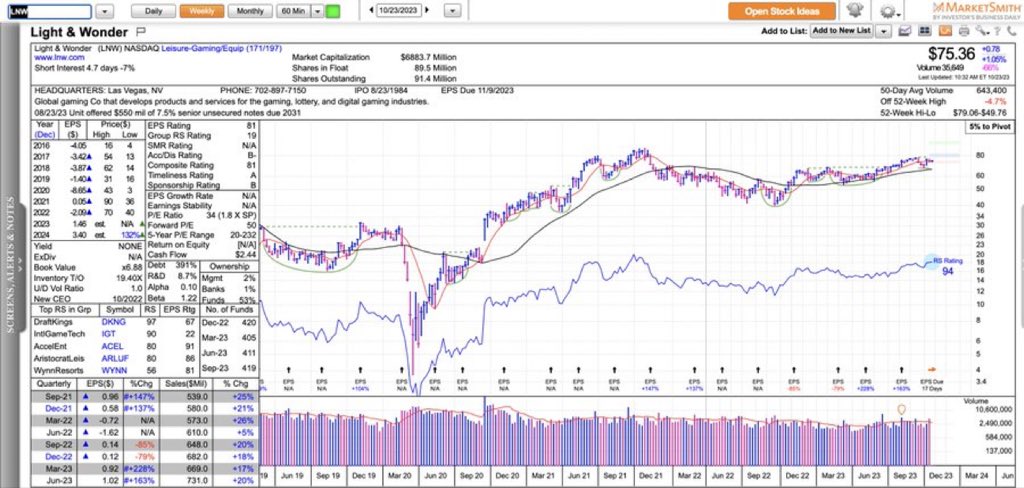Click the previous date arrow

(370, 10)
